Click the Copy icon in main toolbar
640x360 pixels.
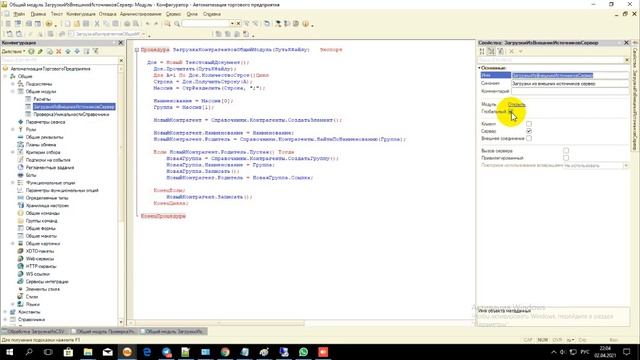[x=106, y=24]
